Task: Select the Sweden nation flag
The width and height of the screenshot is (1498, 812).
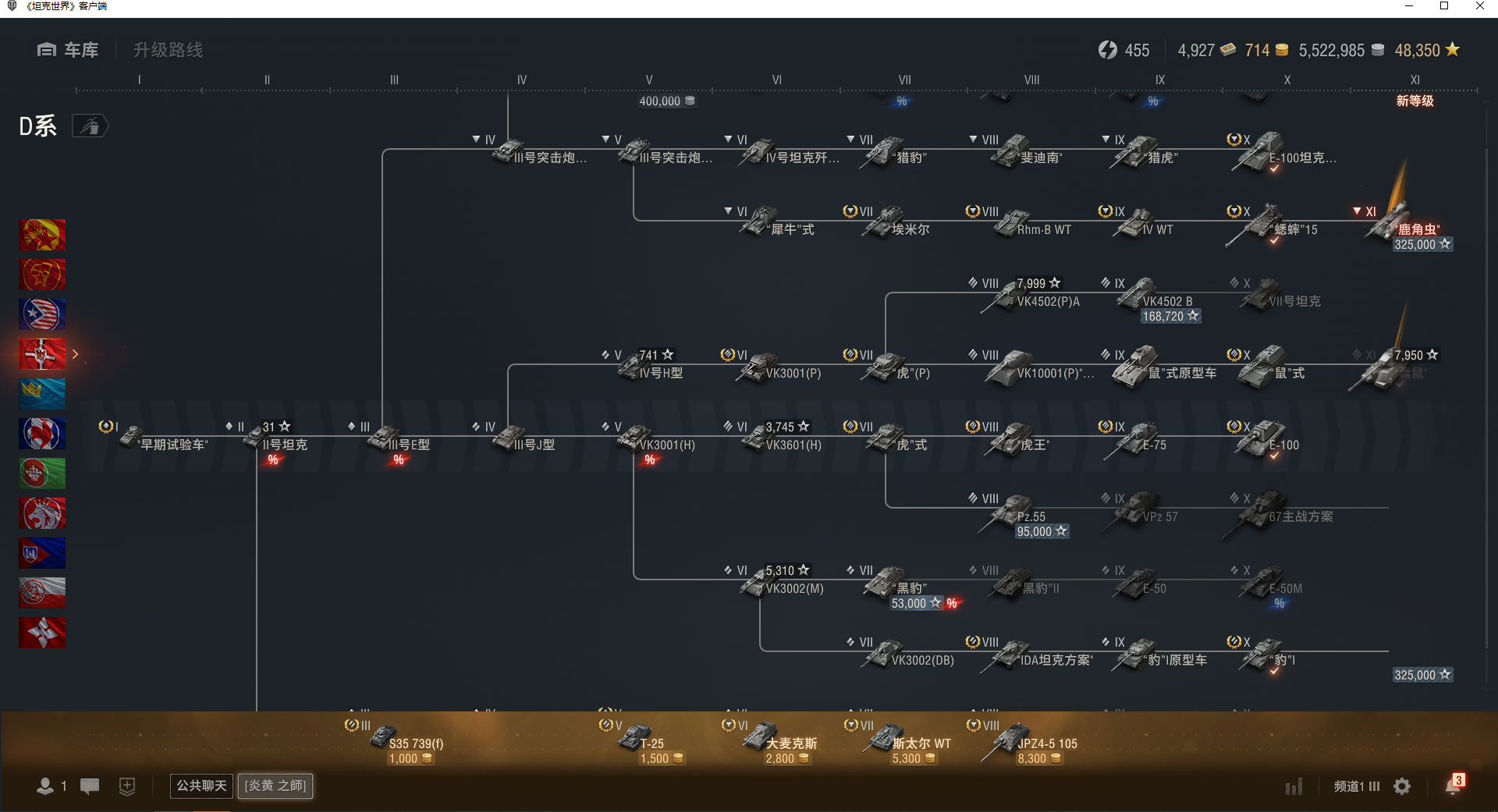Action: pyautogui.click(x=42, y=394)
